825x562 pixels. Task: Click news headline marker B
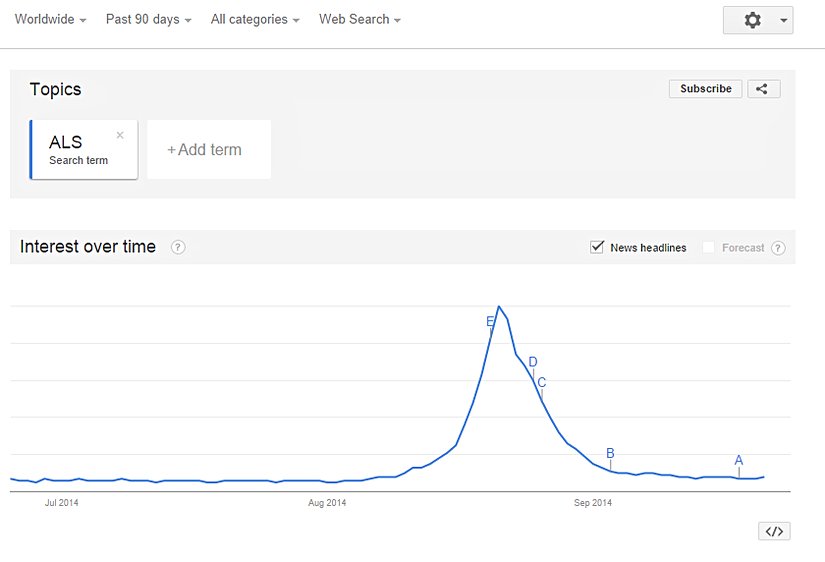point(610,453)
